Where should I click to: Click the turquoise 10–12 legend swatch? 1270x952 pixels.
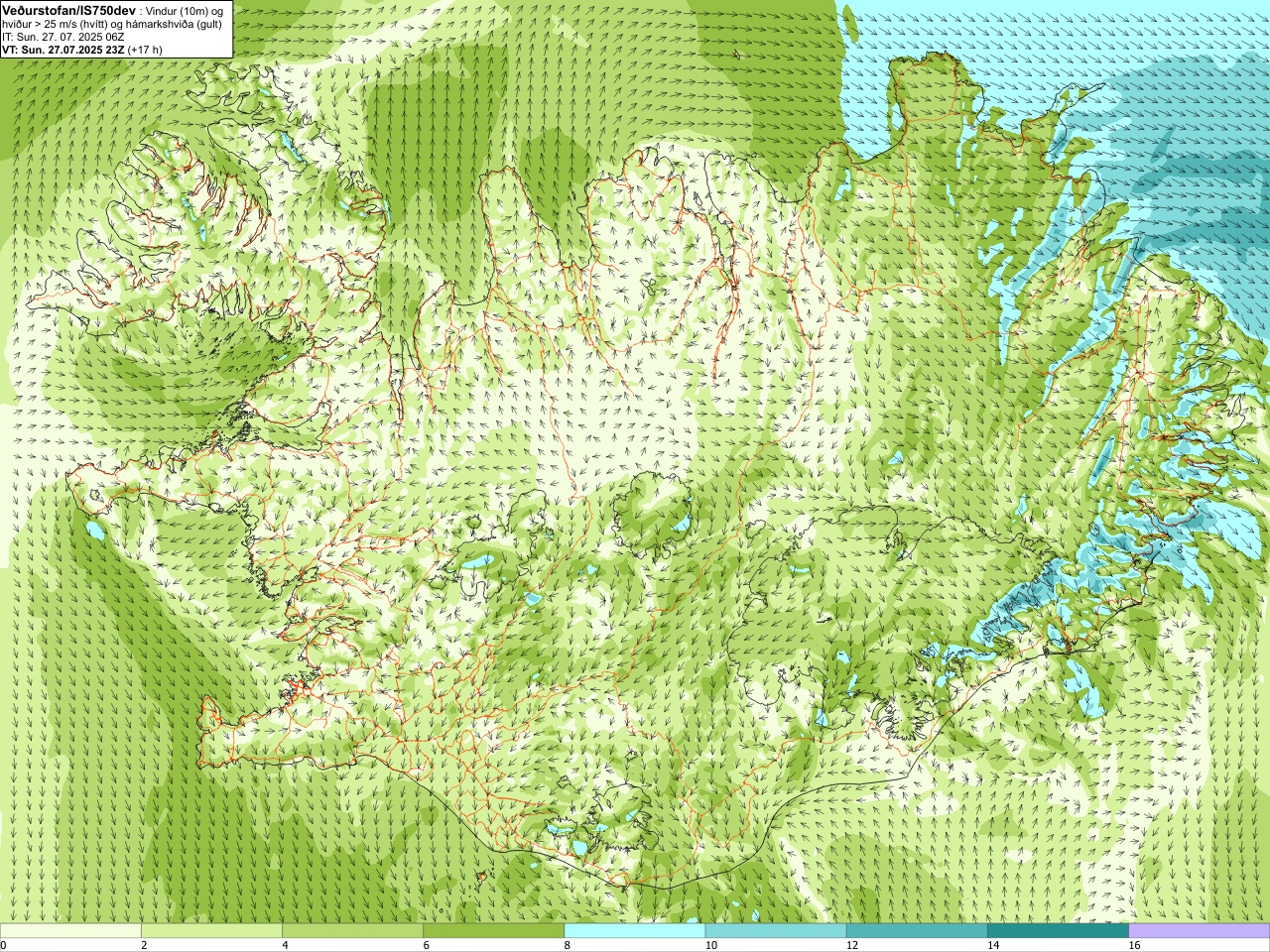776,931
